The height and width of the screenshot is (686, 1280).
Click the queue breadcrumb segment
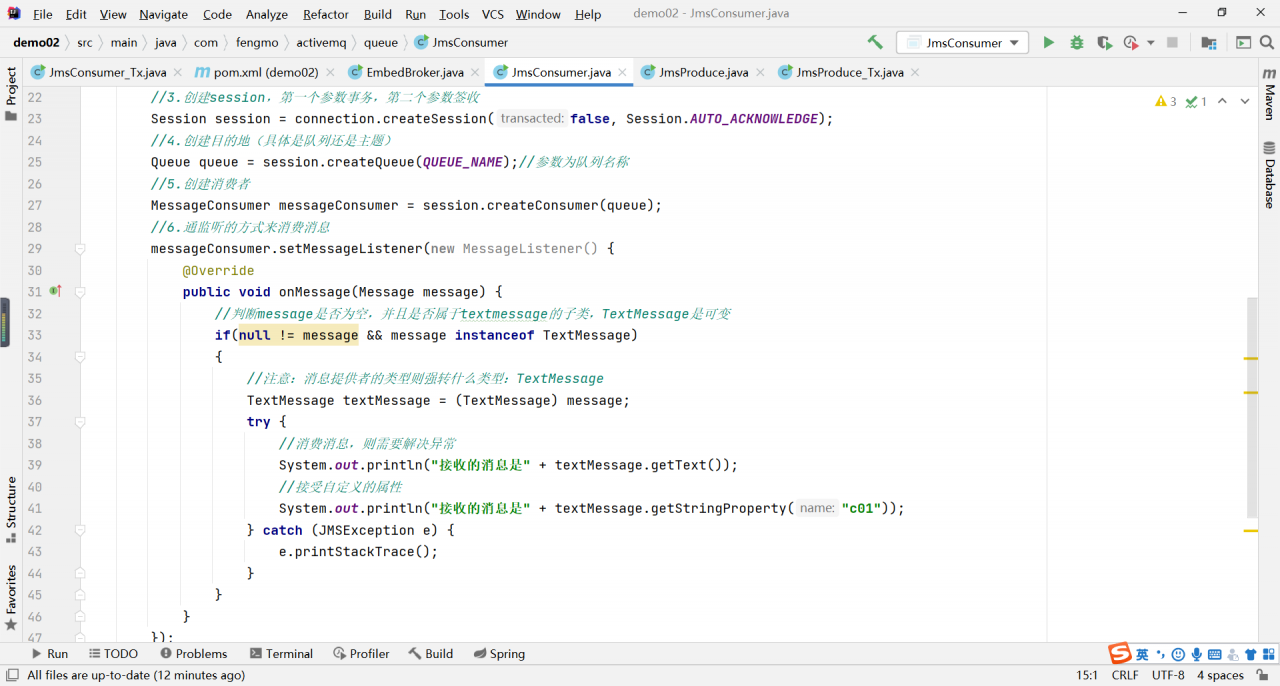[381, 43]
